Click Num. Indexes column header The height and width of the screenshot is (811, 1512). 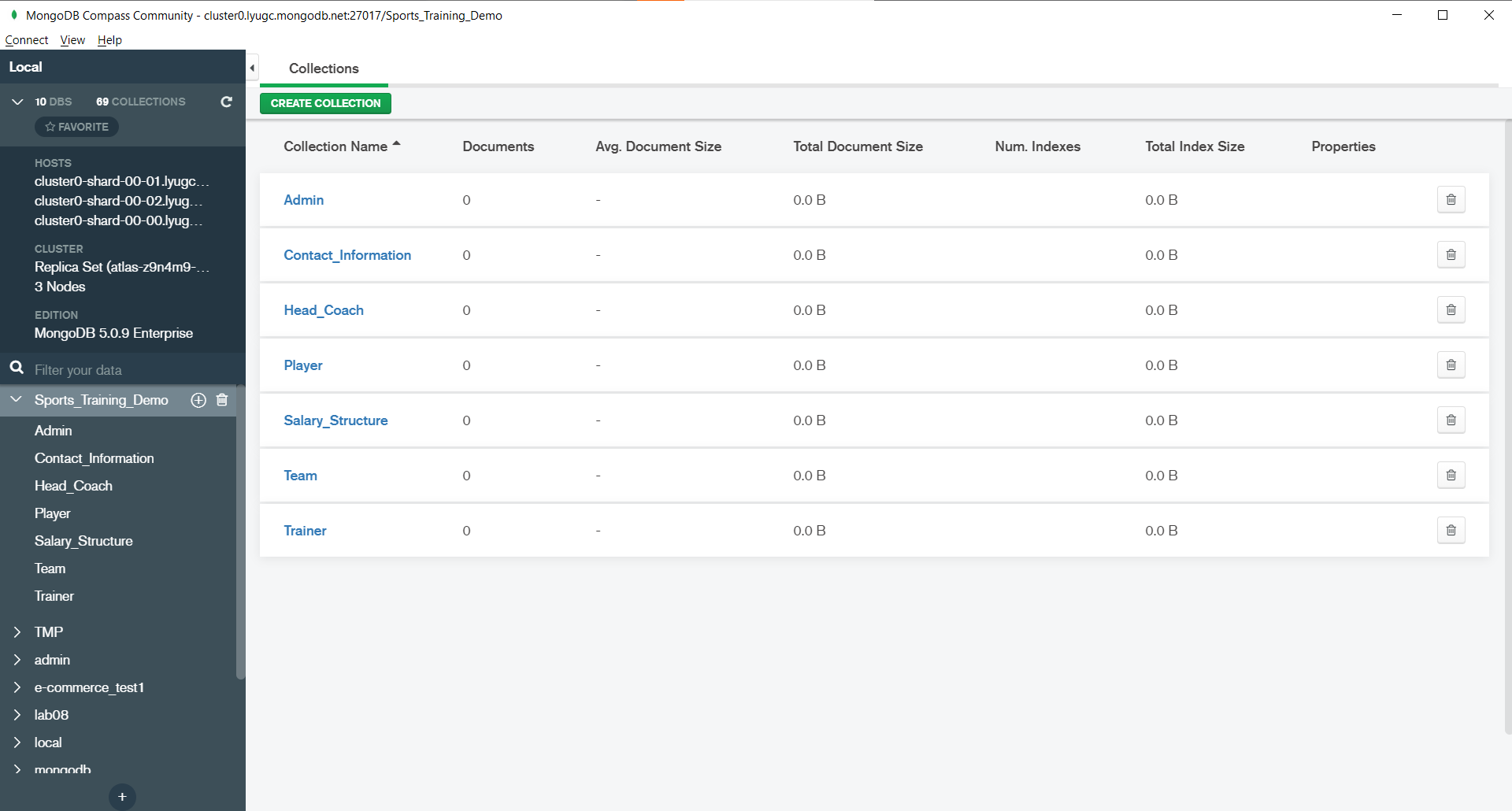(x=1037, y=146)
